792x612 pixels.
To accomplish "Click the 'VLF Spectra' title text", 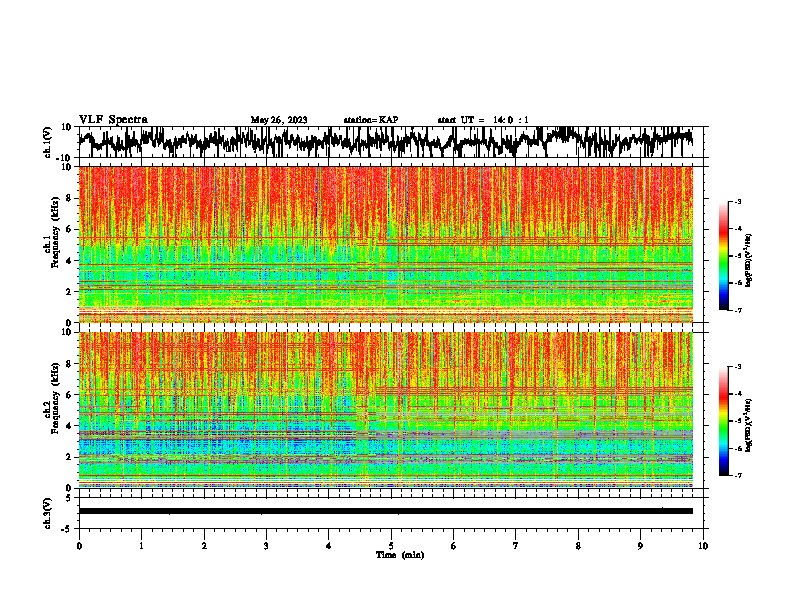I will (x=113, y=119).
